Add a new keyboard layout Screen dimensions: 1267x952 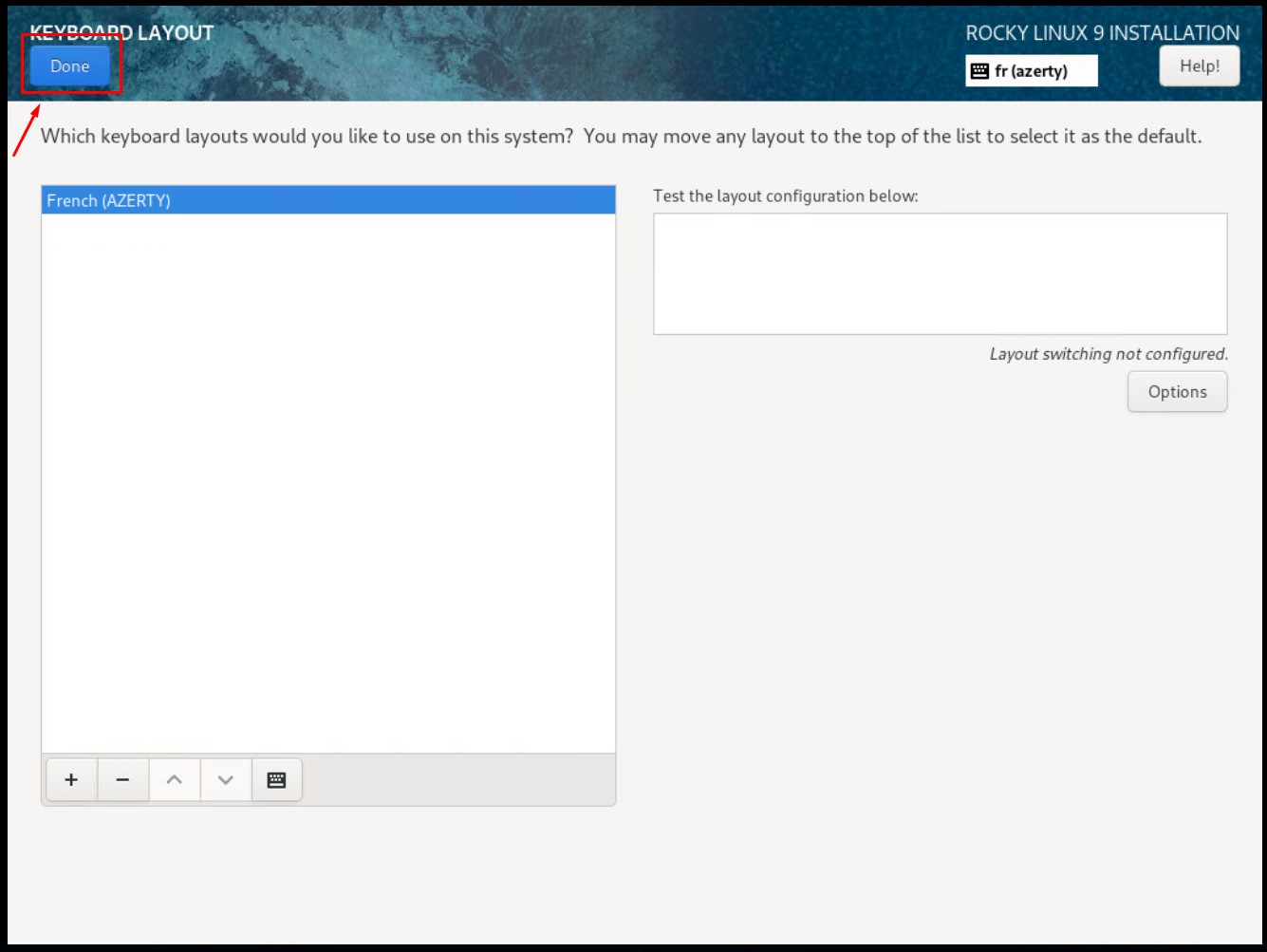[71, 780]
